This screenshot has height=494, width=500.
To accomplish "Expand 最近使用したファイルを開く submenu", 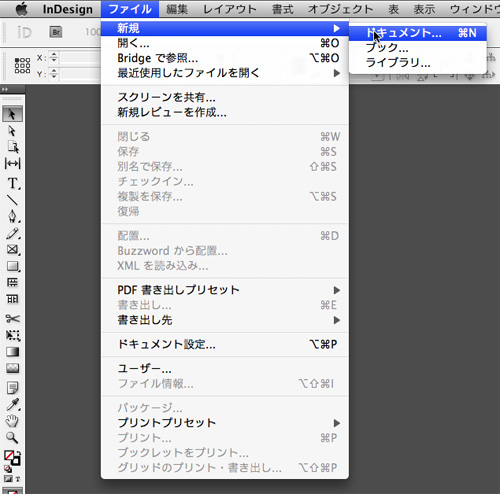I will coord(225,73).
